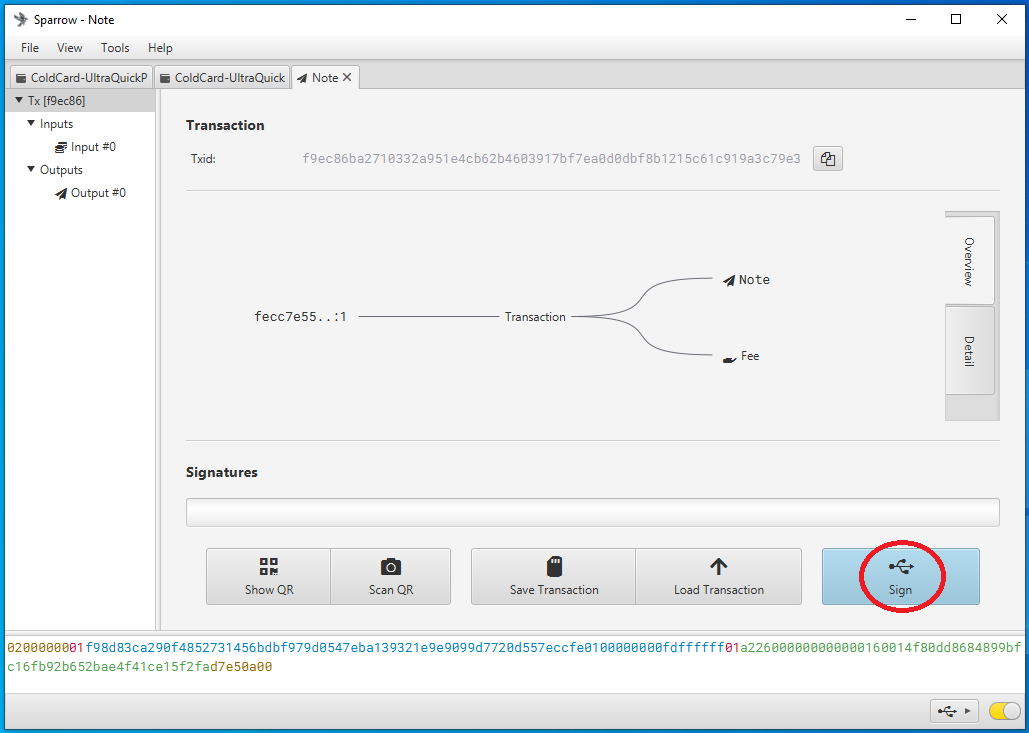Screen dimensions: 1029x733
Task: Copy the transaction ID to clipboard
Action: point(828,159)
